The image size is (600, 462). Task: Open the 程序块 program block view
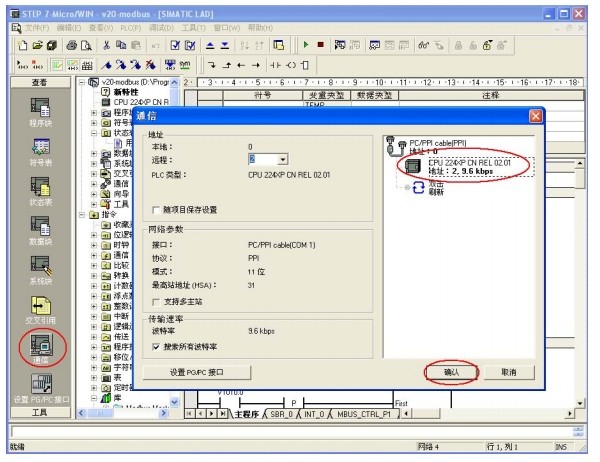click(40, 112)
